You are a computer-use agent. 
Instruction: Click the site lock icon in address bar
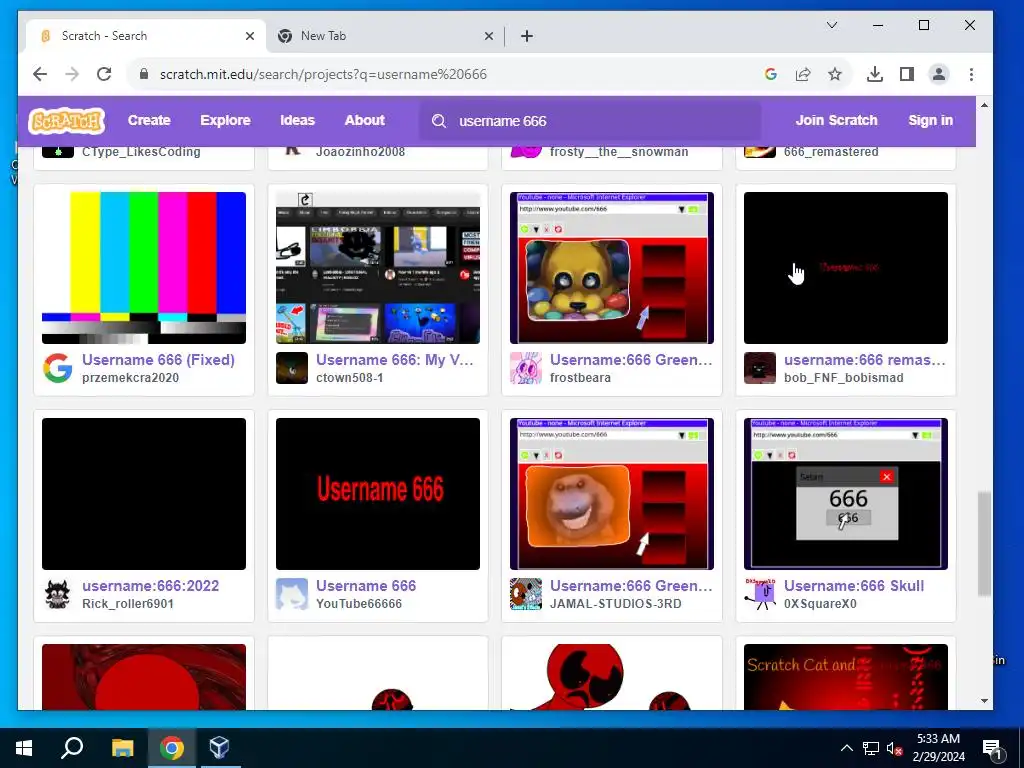click(144, 74)
